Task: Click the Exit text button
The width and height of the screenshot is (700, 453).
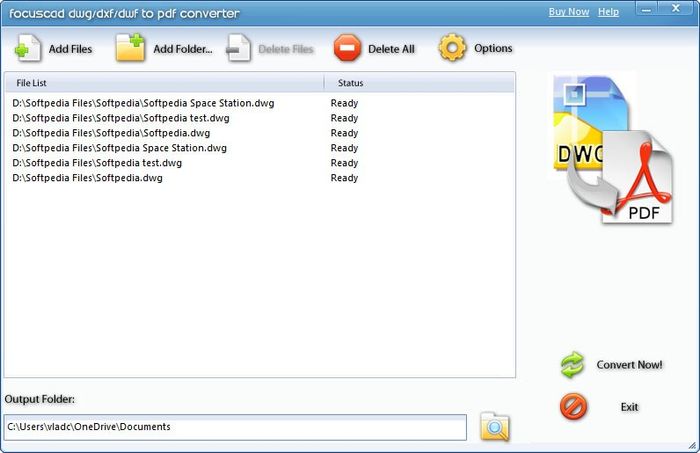Action: [x=629, y=407]
